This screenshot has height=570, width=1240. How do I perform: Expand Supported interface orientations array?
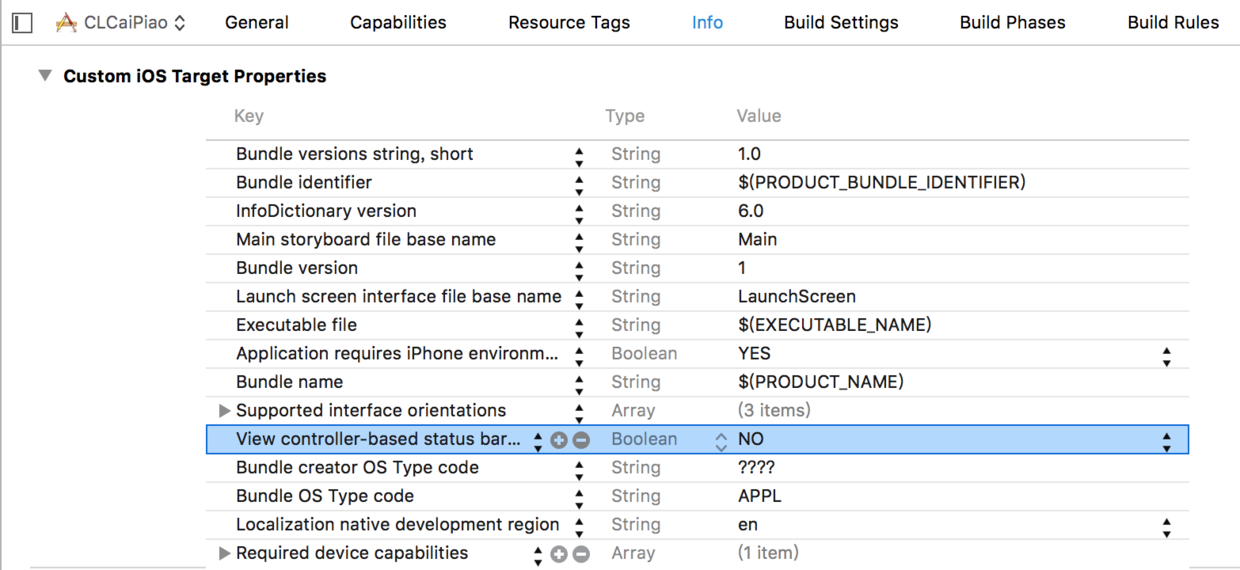coord(225,411)
